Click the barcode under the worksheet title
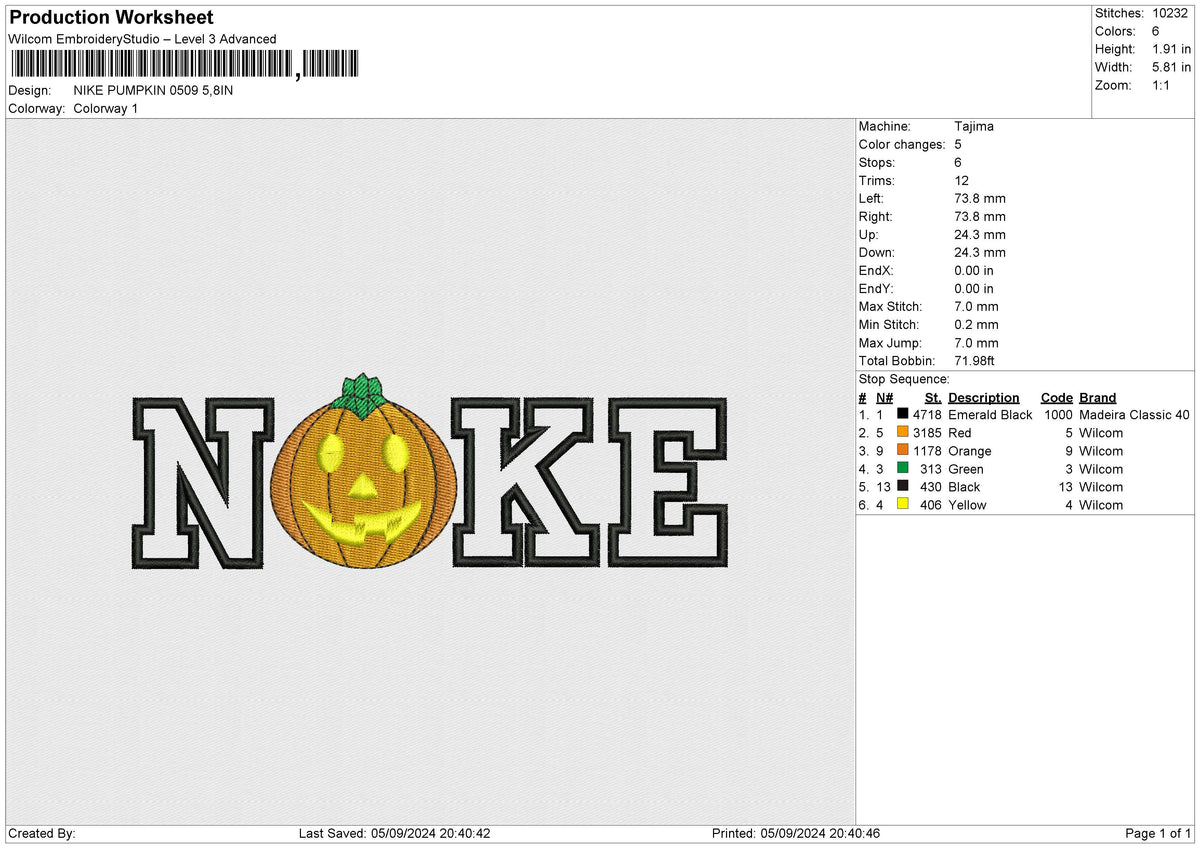1200x848 pixels. pos(184,64)
